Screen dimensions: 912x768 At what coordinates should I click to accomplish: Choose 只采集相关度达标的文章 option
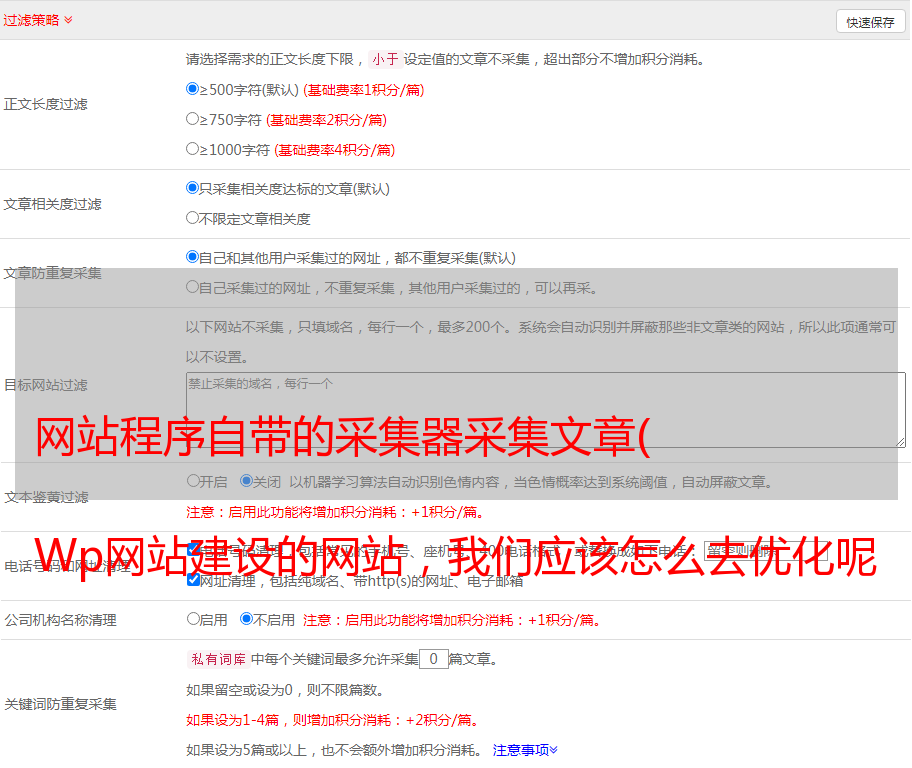tap(192, 188)
